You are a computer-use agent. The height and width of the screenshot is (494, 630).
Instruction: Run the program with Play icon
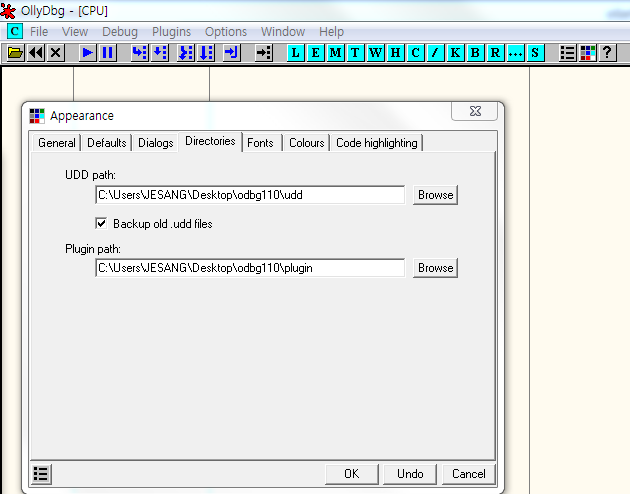87,53
